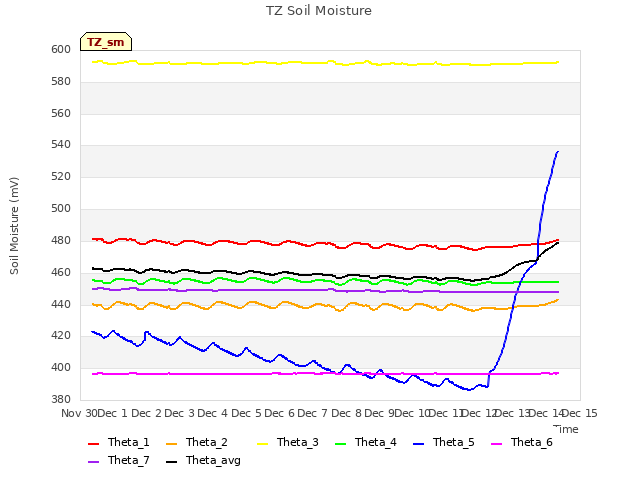
Task: Click the end of the black Theta_avg line
Action: click(558, 243)
